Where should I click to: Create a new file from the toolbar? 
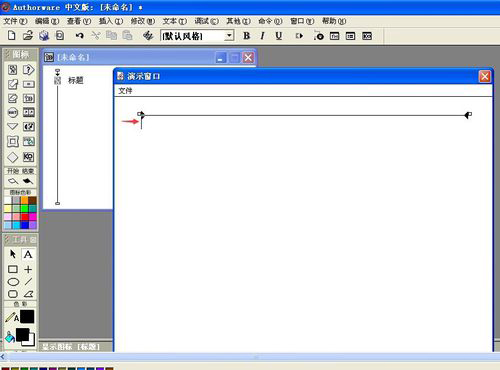12,35
